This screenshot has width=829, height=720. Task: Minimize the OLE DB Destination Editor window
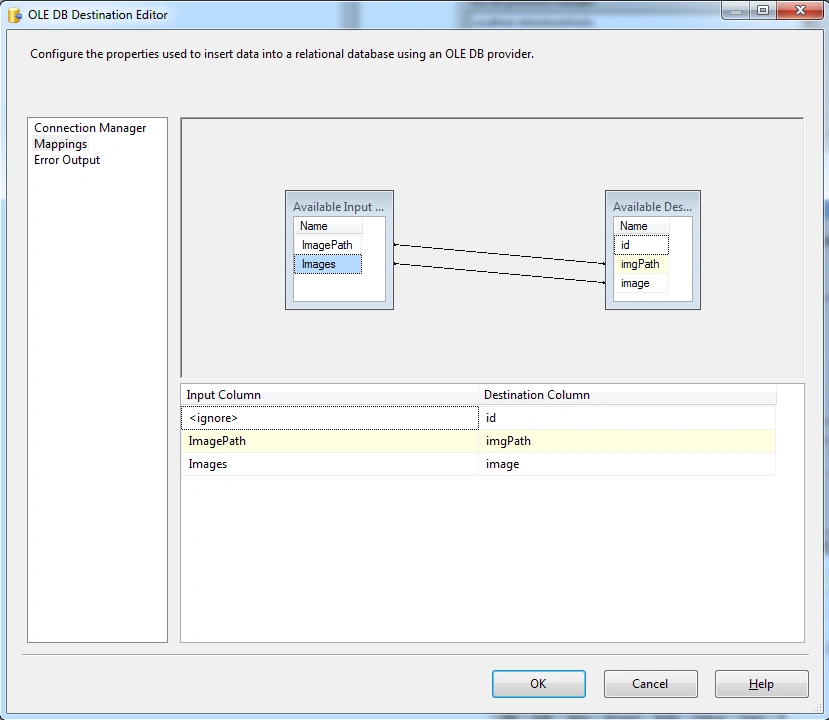[x=735, y=10]
